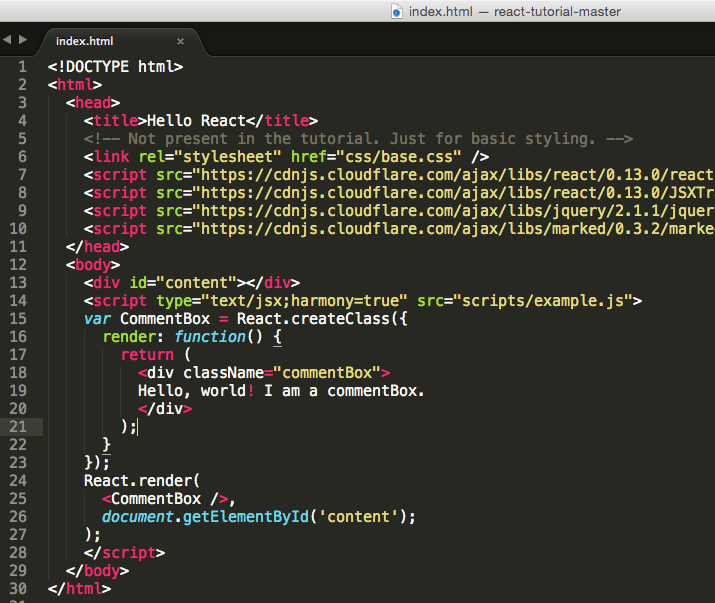Click the closing </body> tag

[x=98, y=571]
